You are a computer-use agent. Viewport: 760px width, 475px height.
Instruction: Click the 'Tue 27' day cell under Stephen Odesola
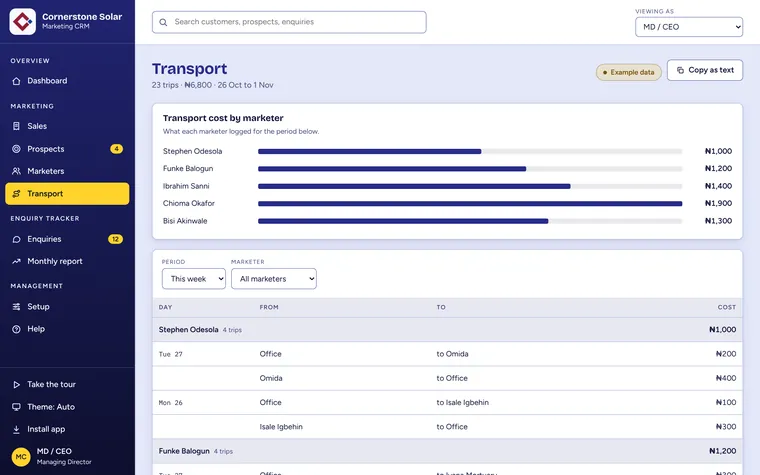tap(171, 354)
